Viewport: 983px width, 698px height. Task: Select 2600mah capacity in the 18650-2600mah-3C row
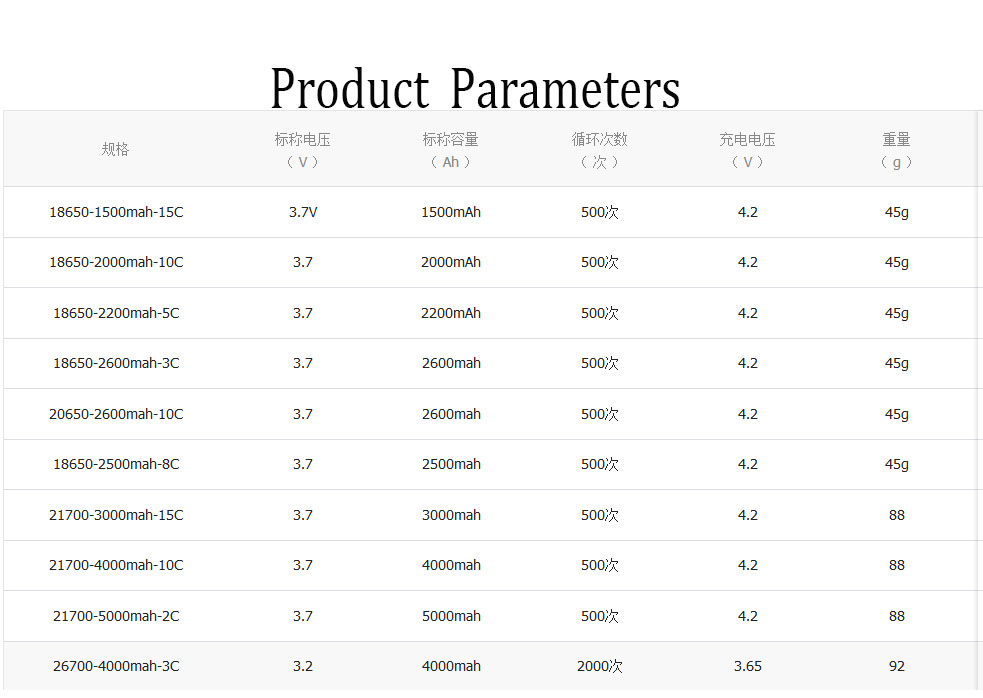click(x=451, y=363)
